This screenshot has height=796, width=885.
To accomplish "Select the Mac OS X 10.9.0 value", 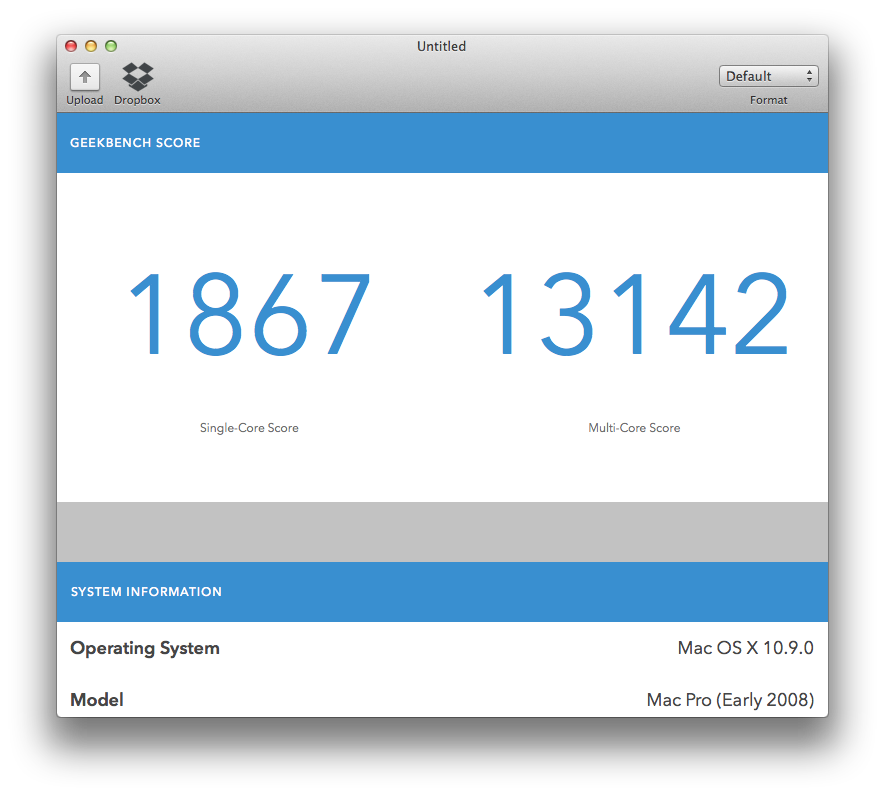I will coord(746,648).
